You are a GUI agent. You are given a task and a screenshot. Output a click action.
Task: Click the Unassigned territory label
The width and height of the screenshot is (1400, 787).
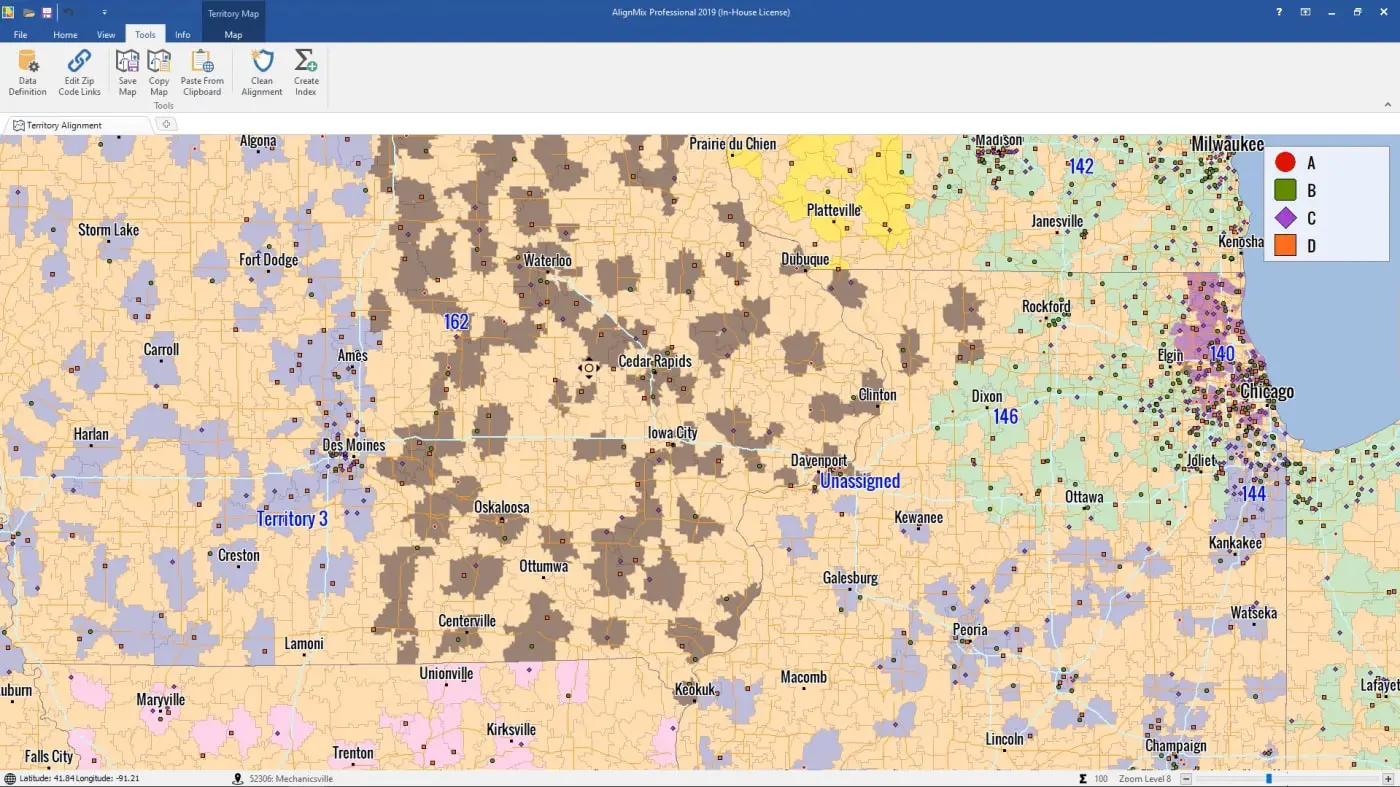(x=860, y=481)
